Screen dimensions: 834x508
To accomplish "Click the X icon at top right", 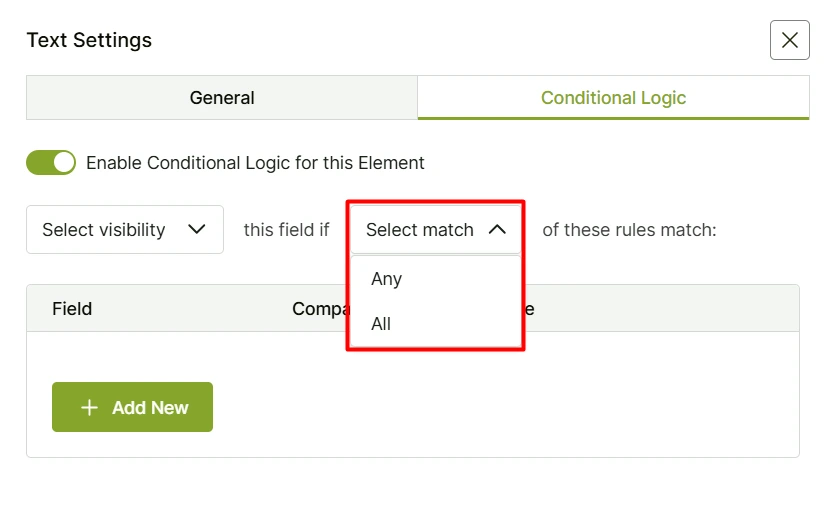I will 789,40.
